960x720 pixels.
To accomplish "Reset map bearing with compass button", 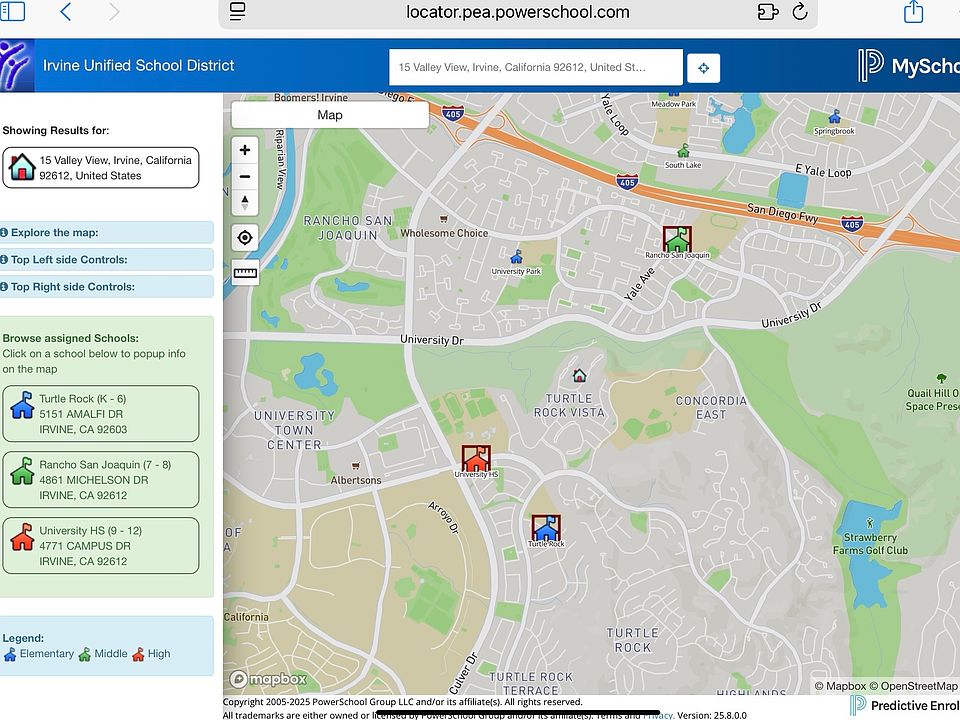I will 245,202.
